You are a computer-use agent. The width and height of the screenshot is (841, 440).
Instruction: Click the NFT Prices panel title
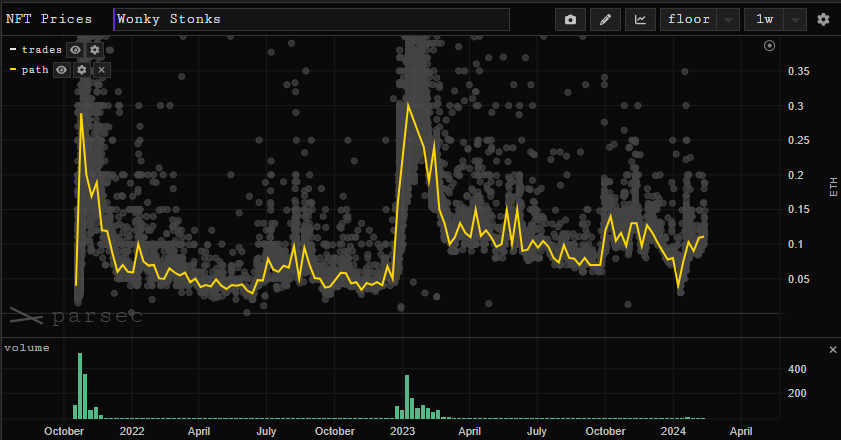tap(49, 19)
